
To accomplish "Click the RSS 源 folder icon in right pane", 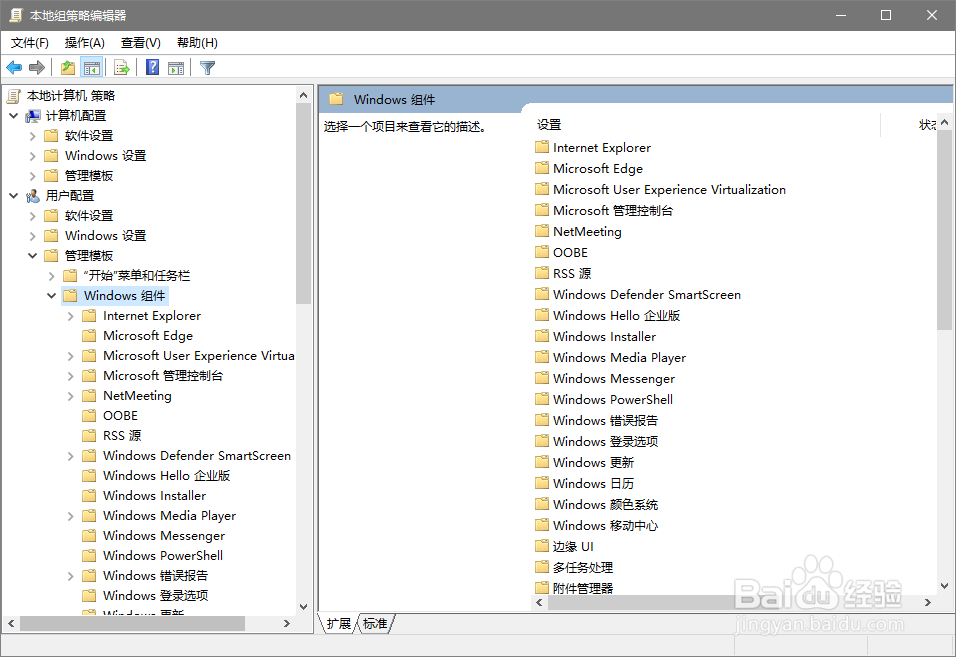I will pos(542,272).
